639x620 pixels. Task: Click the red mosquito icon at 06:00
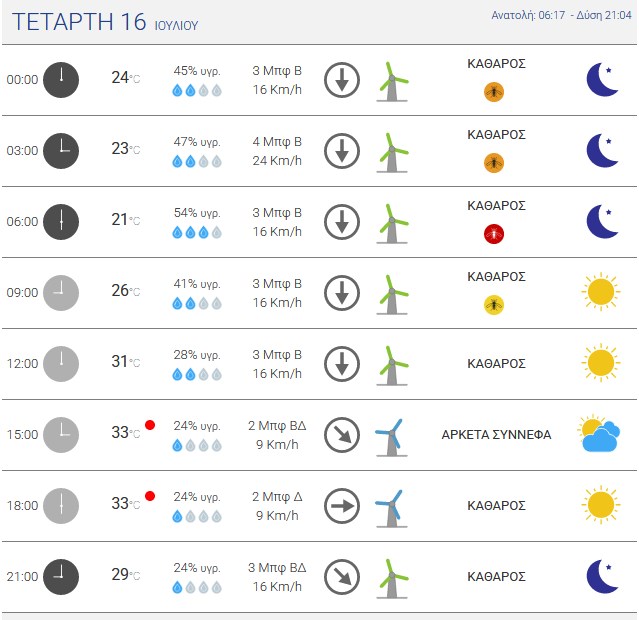click(x=494, y=234)
